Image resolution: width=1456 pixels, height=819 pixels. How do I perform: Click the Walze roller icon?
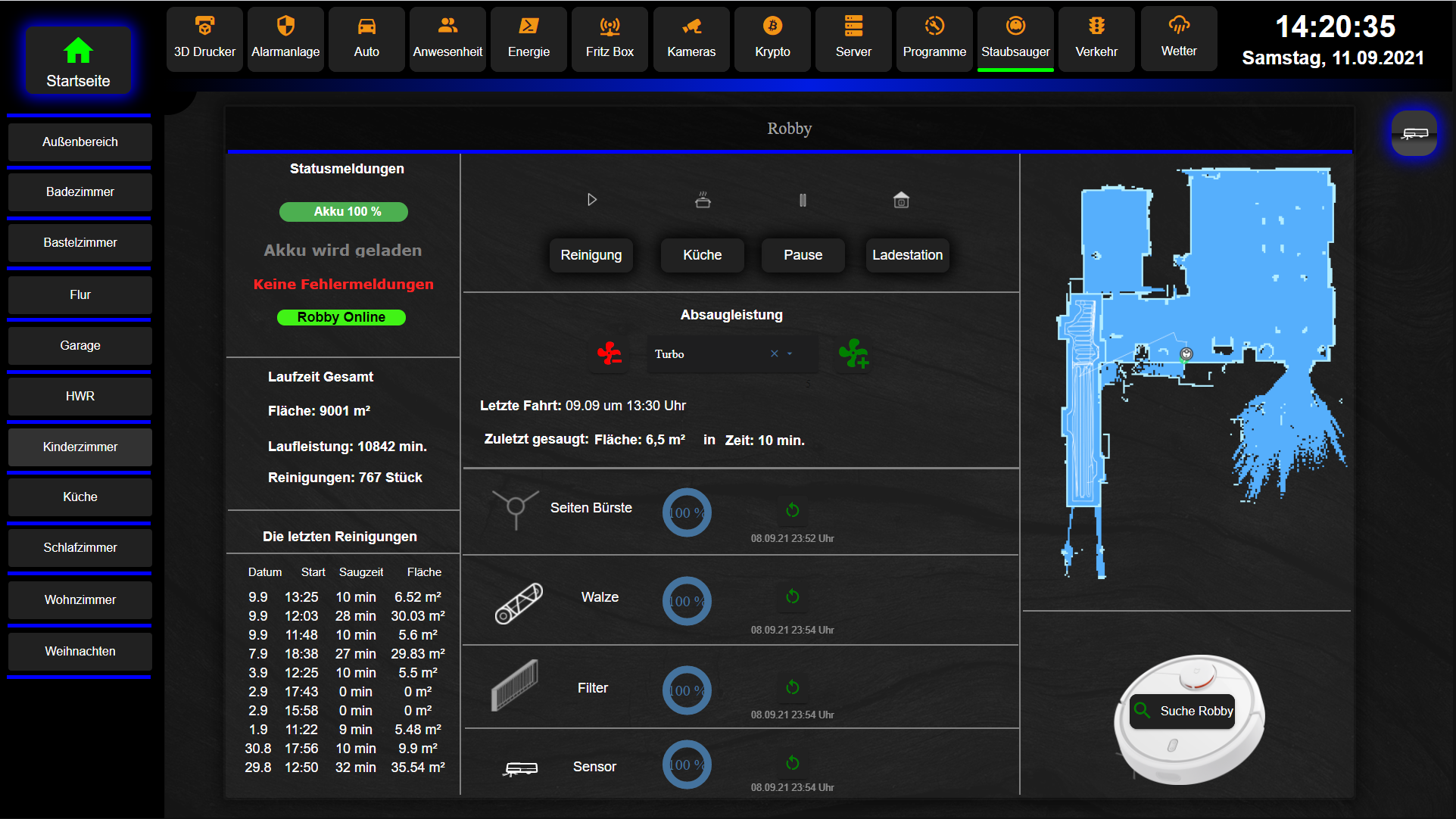pyautogui.click(x=519, y=603)
